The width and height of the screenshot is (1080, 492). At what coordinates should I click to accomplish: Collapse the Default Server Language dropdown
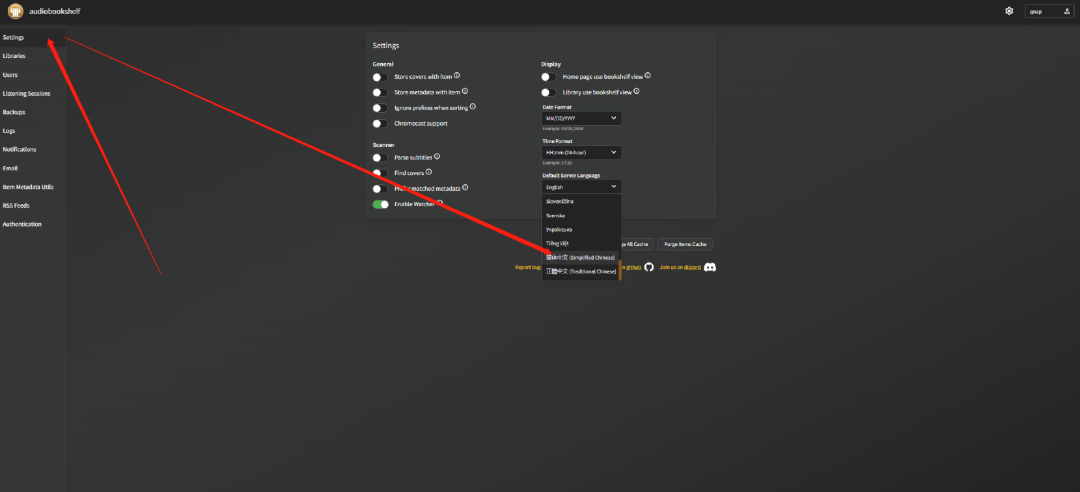point(581,187)
